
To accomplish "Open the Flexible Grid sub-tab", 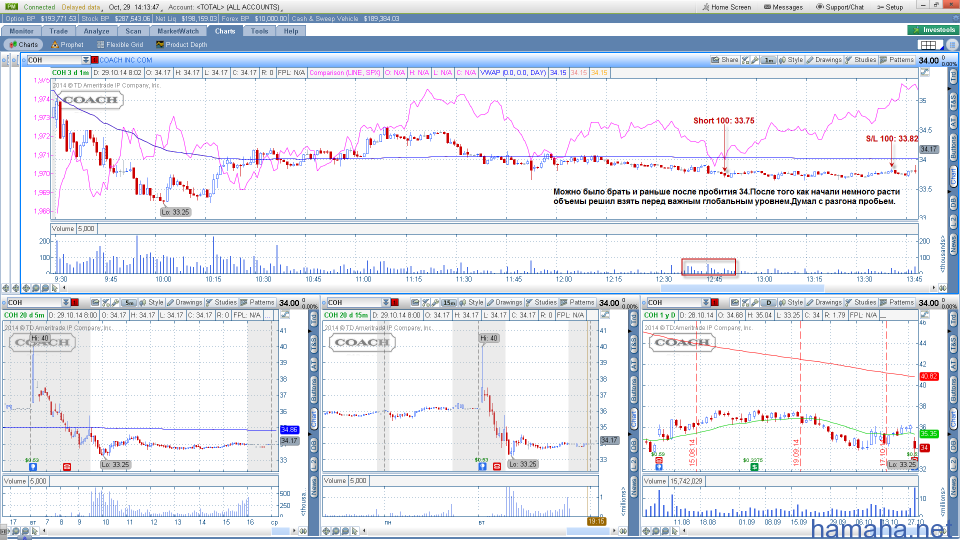I will pyautogui.click(x=120, y=45).
